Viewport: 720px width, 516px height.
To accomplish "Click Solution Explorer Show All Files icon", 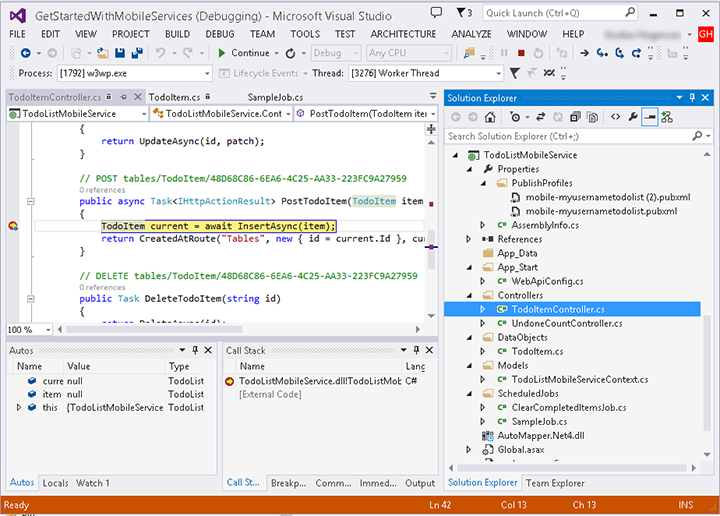I will 592,117.
